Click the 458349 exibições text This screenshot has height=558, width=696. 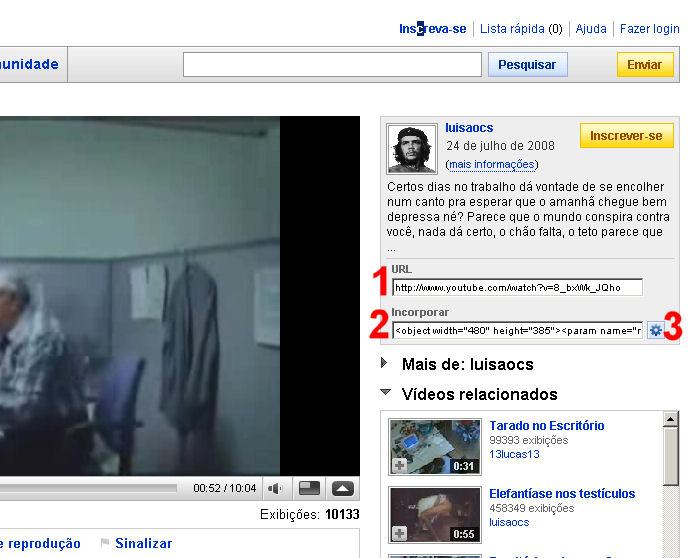[x=532, y=508]
